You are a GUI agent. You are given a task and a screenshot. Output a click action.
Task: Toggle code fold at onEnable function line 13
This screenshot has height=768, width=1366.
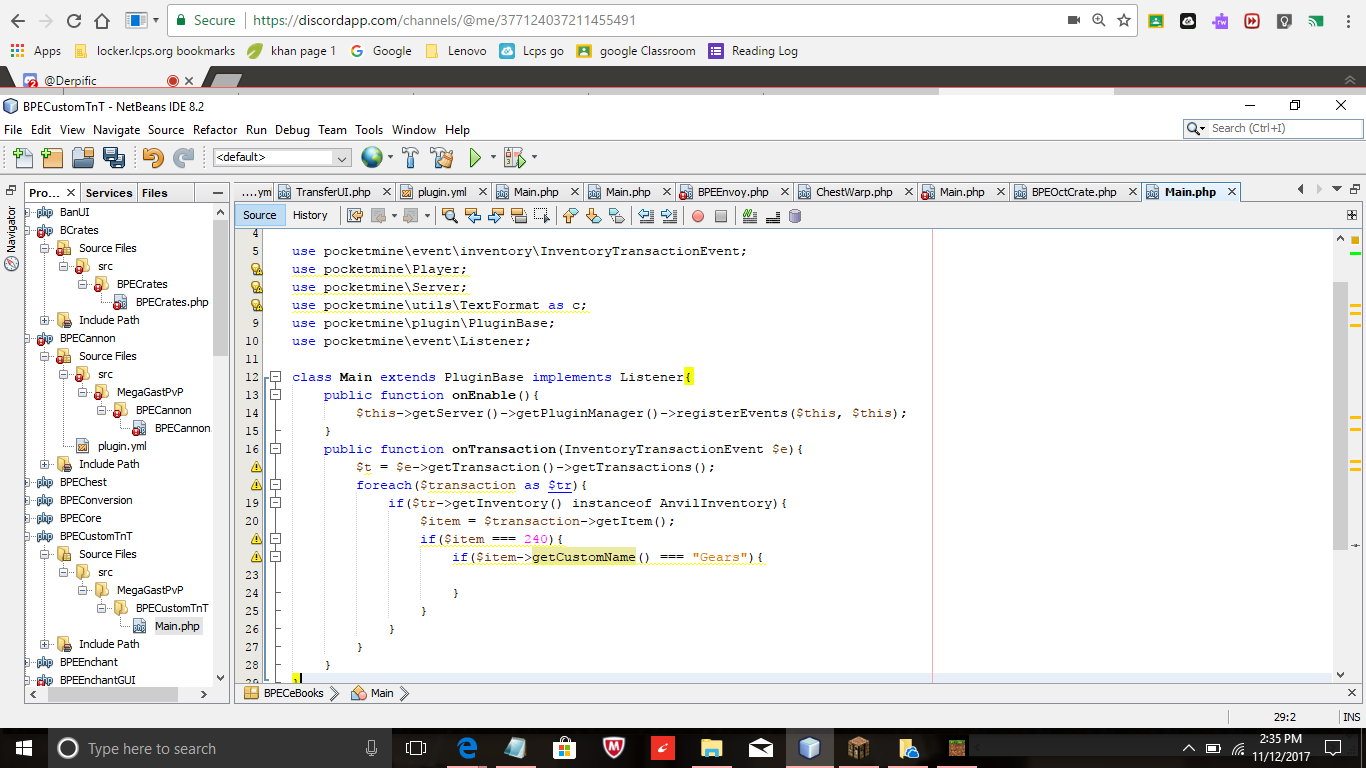(x=275, y=395)
